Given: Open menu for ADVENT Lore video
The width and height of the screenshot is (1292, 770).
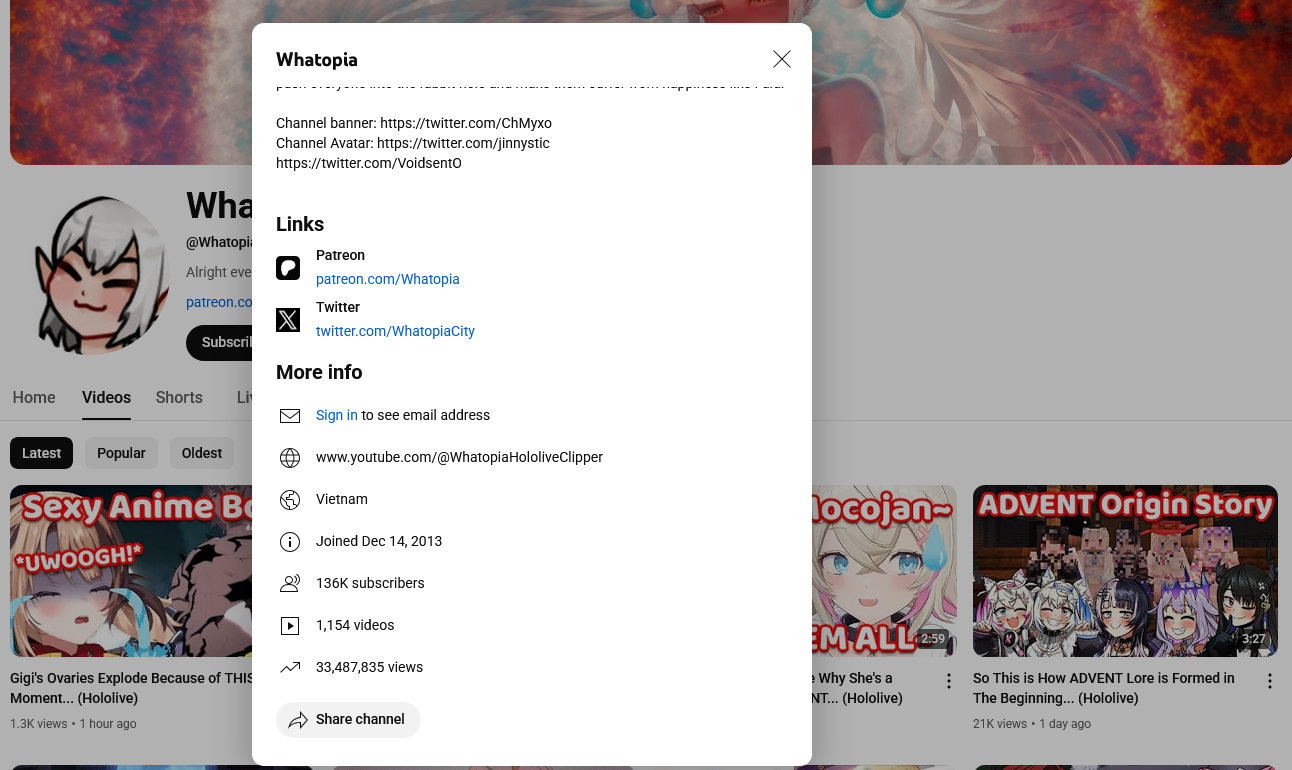Looking at the screenshot, I should click(1270, 681).
